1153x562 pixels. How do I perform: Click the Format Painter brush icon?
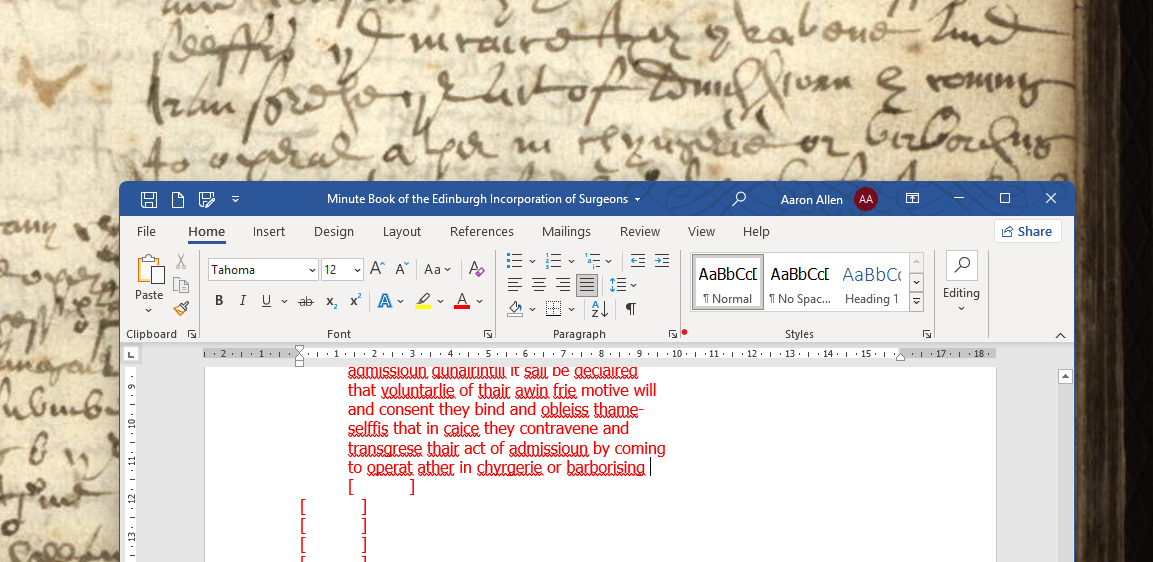[x=181, y=309]
